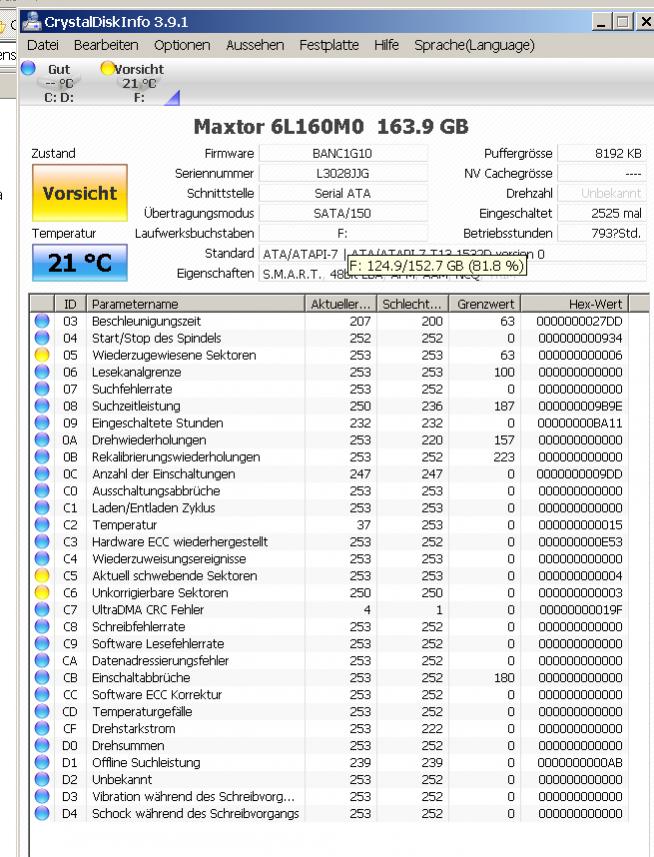
Task: Select the Software ECC Korrektur row text
Action: click(157, 695)
